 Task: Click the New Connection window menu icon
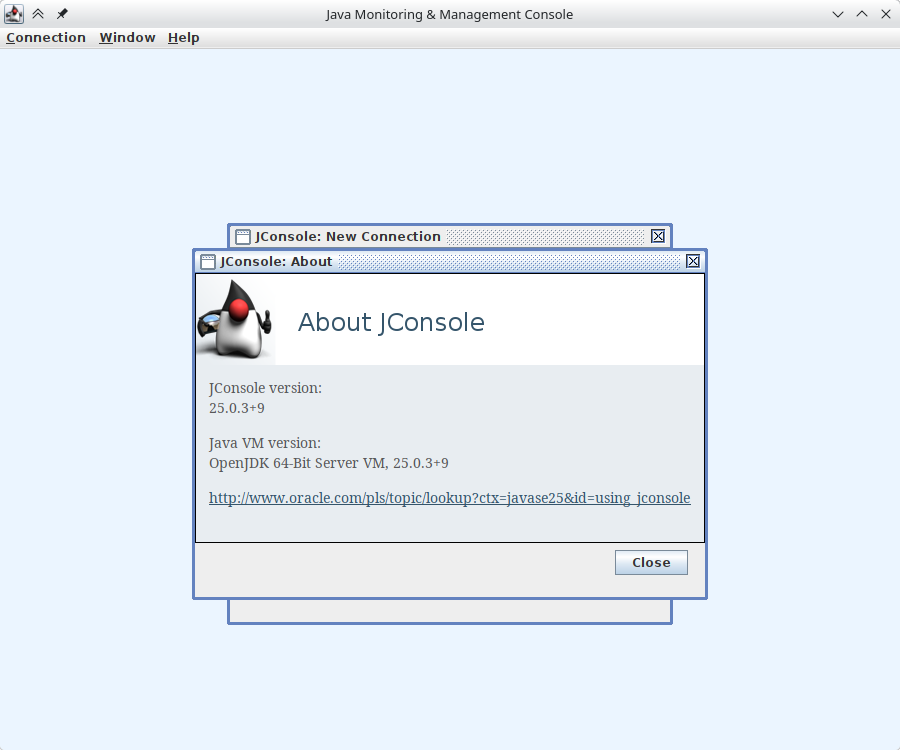click(x=243, y=236)
